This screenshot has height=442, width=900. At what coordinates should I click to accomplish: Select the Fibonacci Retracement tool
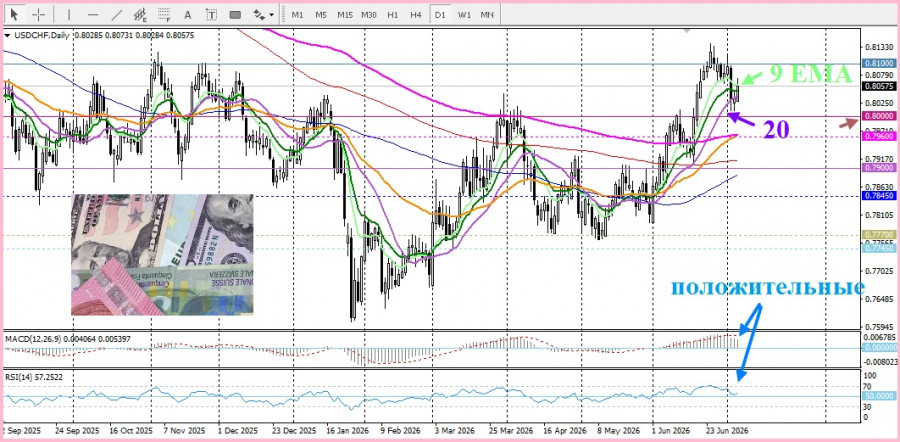164,14
